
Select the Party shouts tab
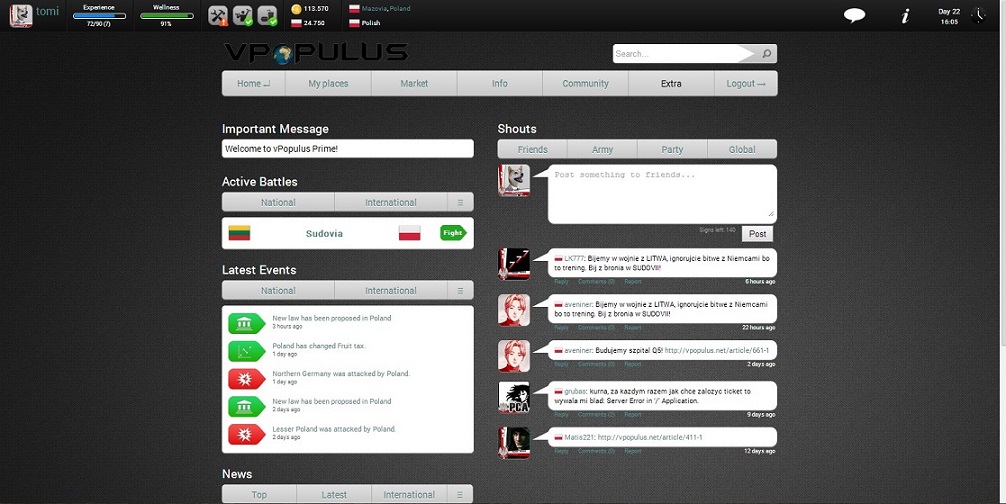pos(672,149)
